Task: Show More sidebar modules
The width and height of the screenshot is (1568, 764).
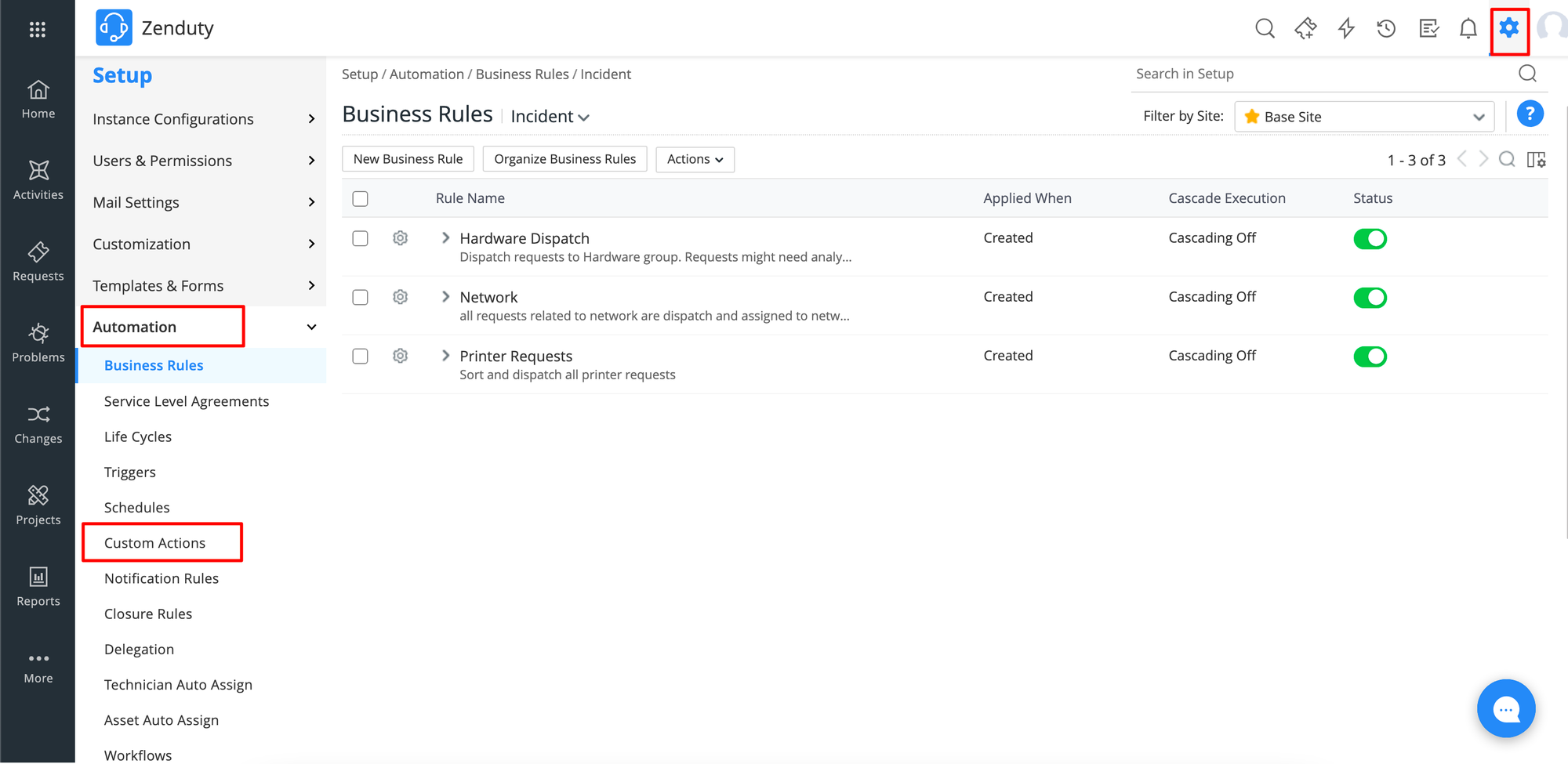Action: (38, 668)
